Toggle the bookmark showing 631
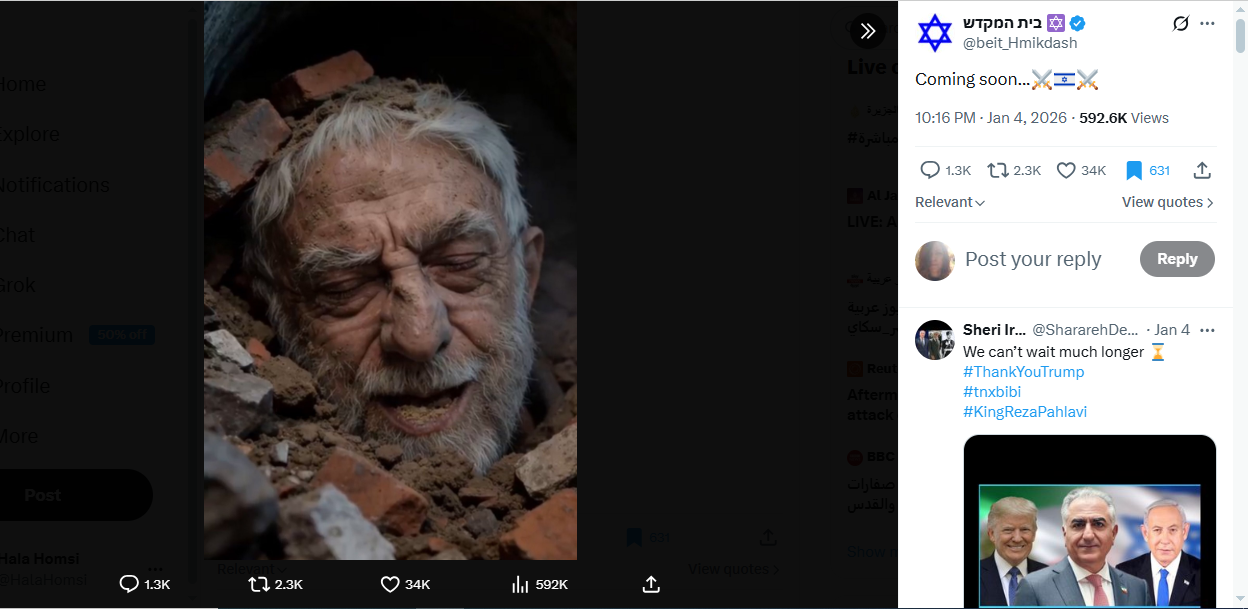 (x=1134, y=170)
